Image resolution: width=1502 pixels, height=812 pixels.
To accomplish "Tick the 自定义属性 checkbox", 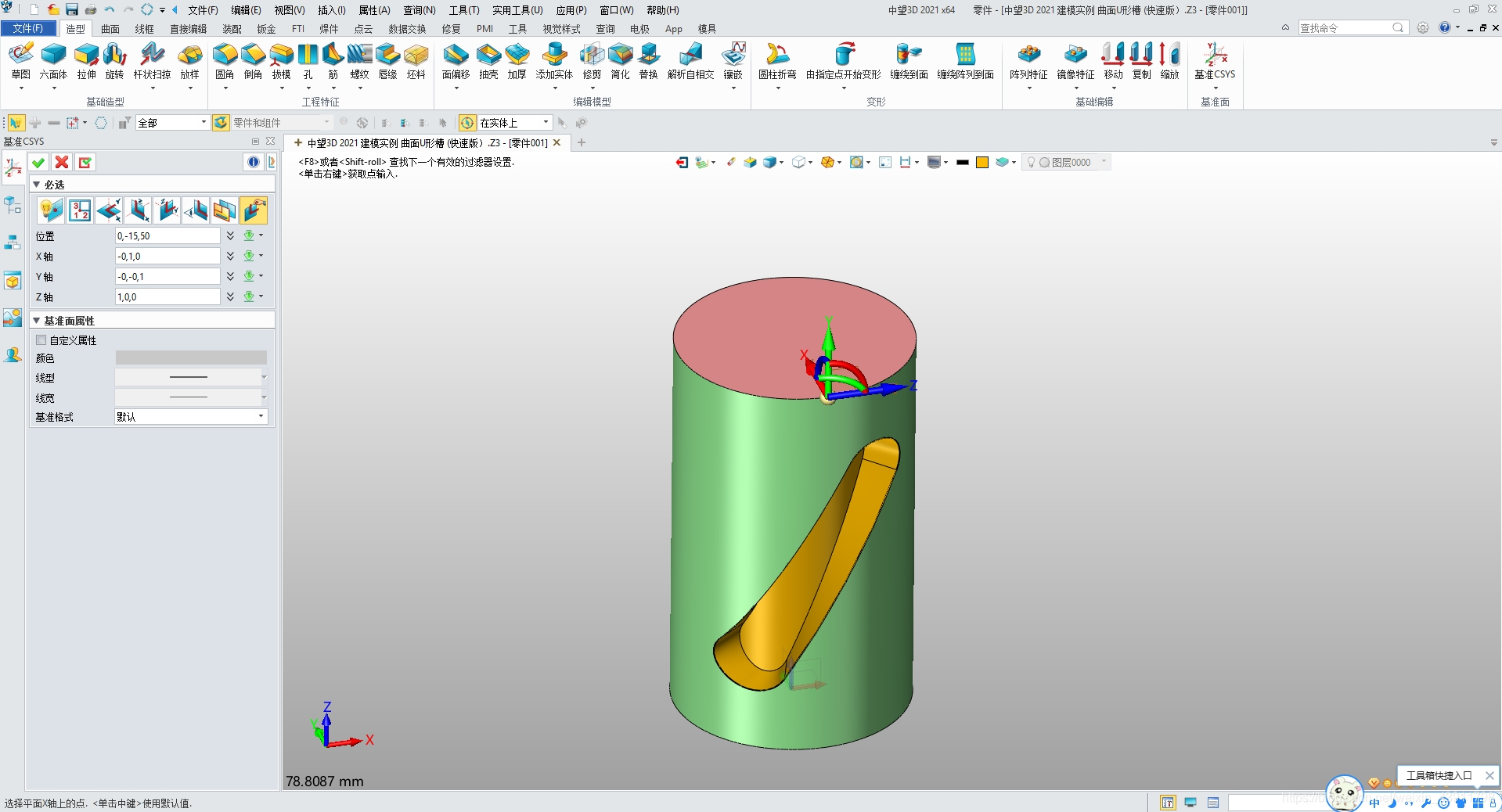I will [x=41, y=340].
